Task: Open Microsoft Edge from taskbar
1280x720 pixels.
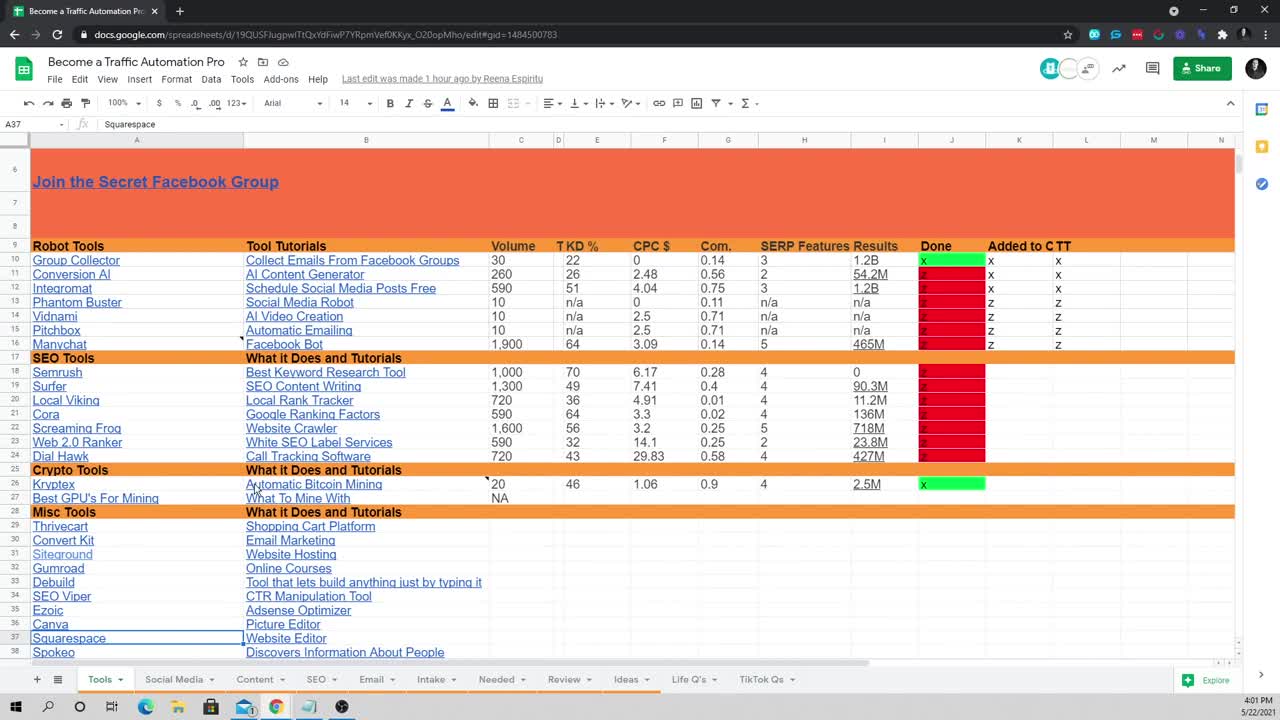Action: pos(146,707)
